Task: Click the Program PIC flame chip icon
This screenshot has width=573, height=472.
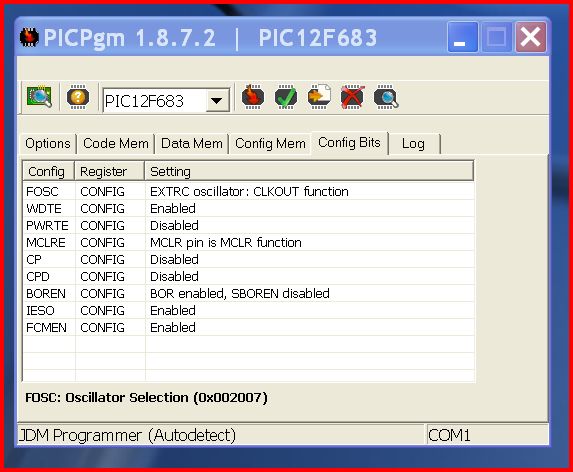Action: [253, 97]
